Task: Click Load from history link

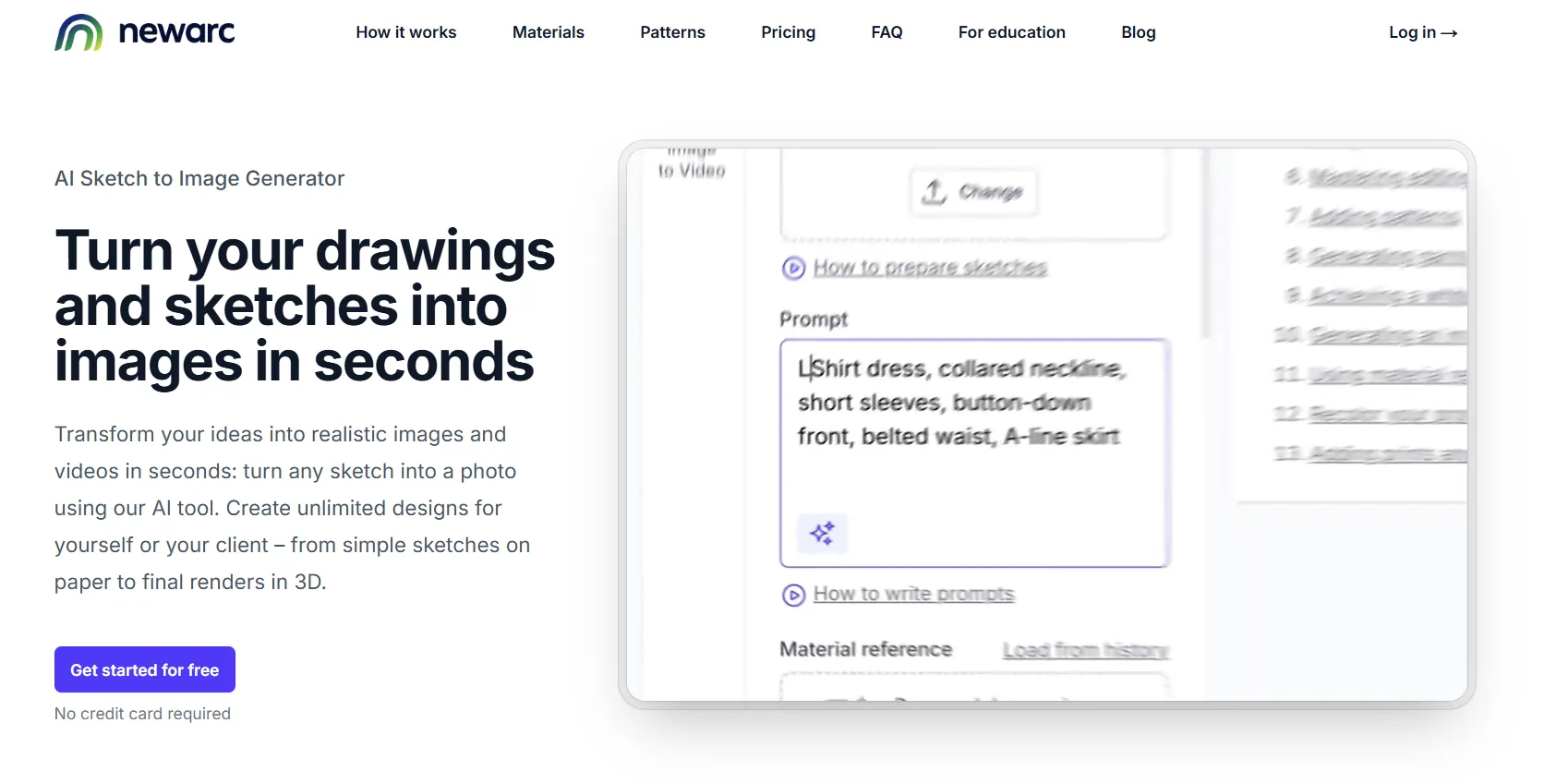Action: click(x=1086, y=650)
